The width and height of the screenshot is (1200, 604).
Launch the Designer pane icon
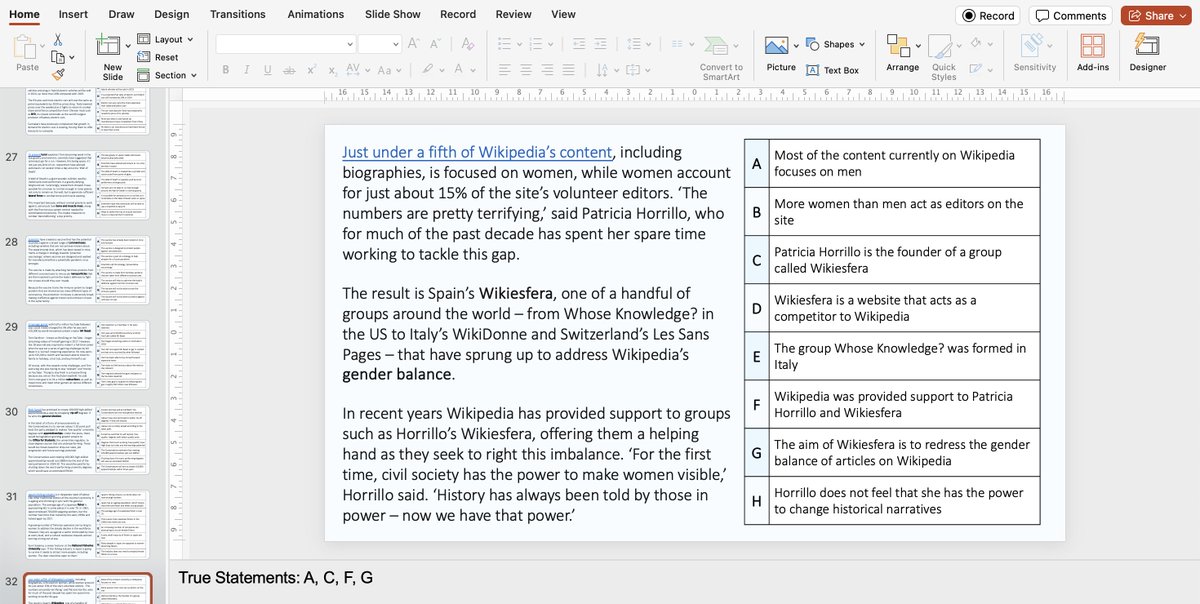1147,46
